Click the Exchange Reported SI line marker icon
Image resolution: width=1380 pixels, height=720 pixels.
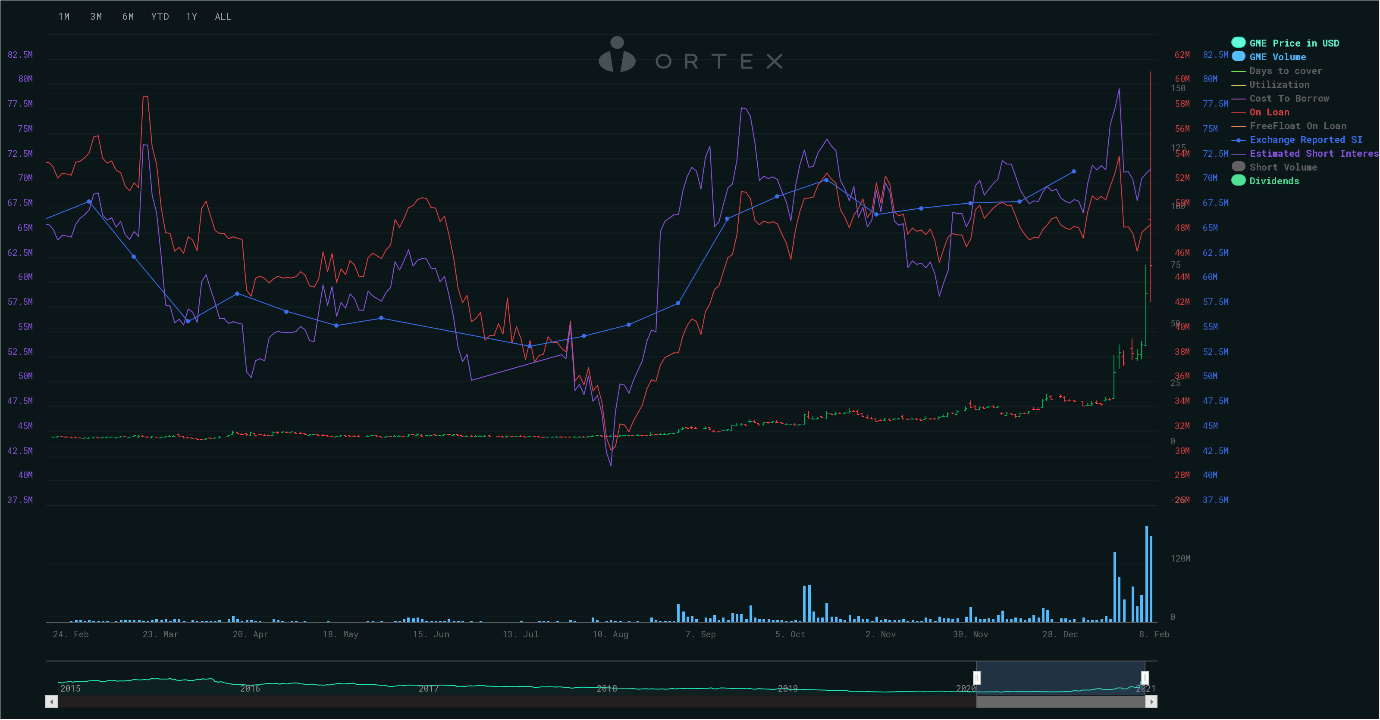click(x=1238, y=140)
